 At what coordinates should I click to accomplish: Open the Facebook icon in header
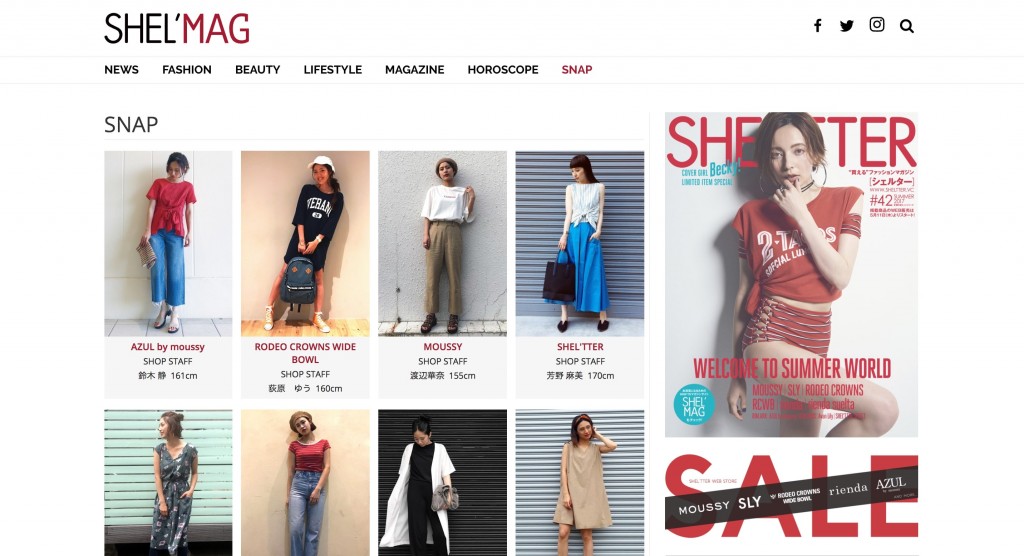[x=818, y=25]
